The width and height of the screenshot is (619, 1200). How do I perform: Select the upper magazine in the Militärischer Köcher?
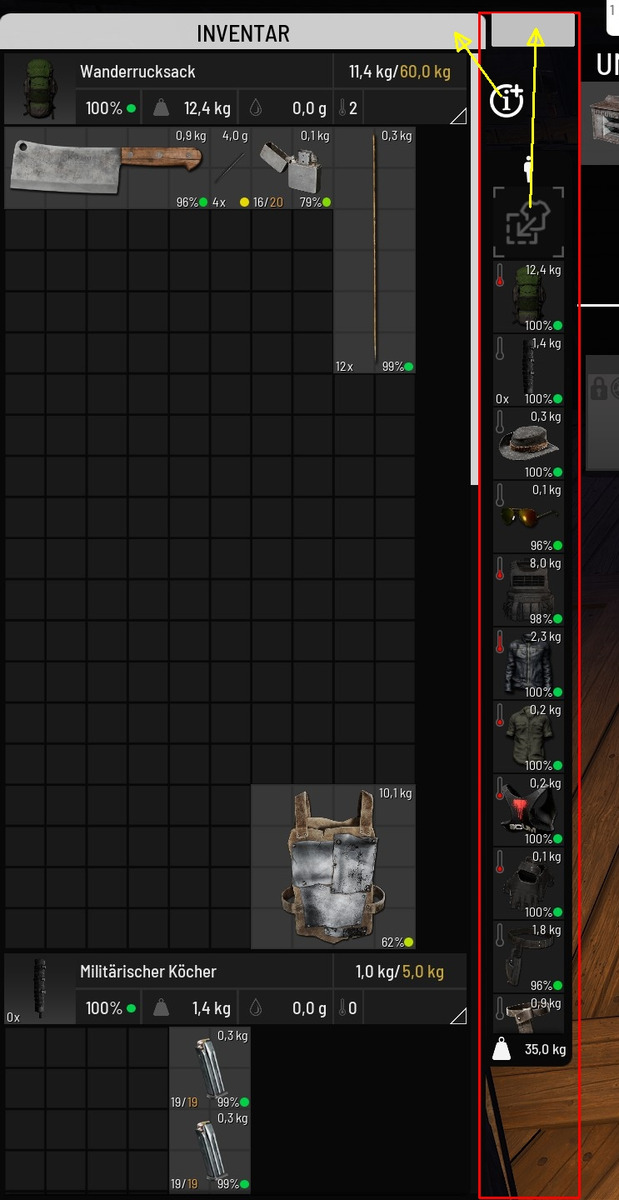point(210,1067)
